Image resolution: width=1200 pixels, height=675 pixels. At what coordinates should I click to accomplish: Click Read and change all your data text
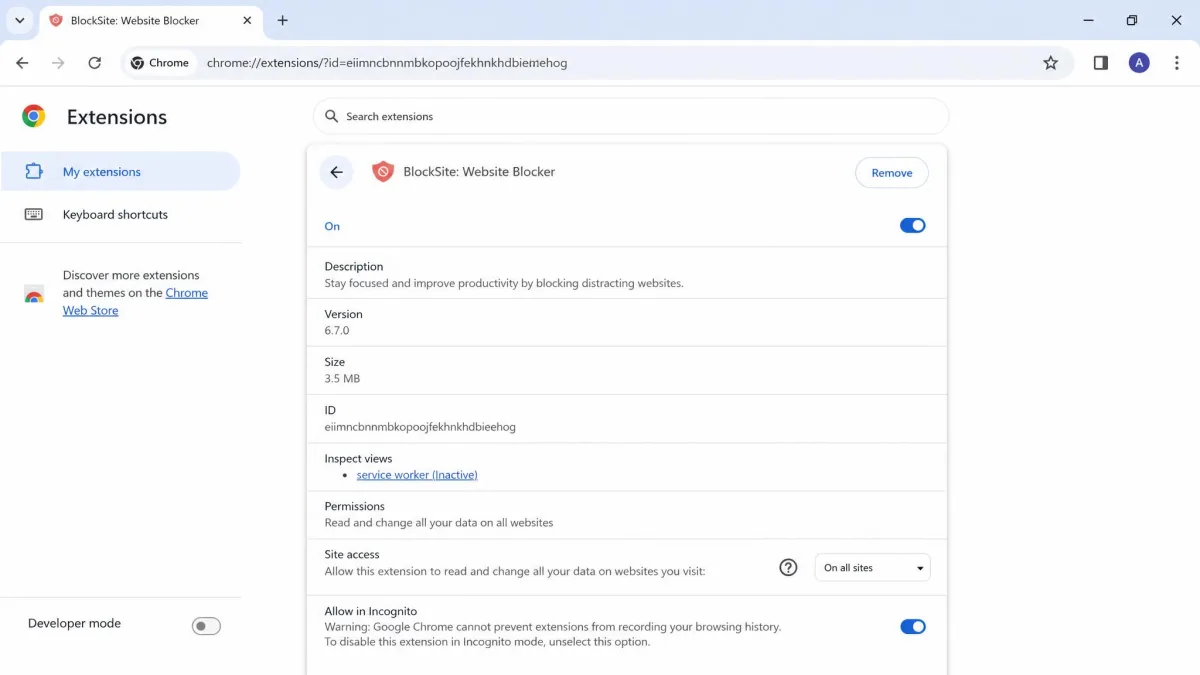[439, 523]
